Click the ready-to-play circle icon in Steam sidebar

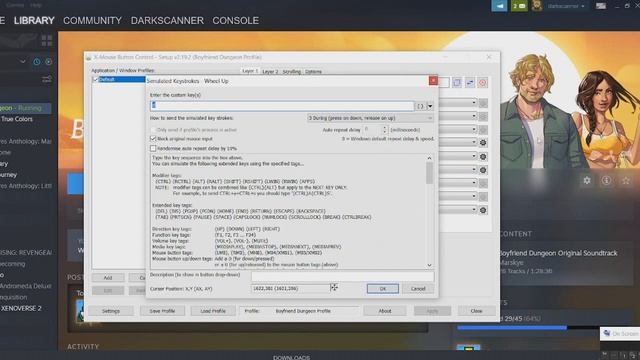tap(49, 62)
